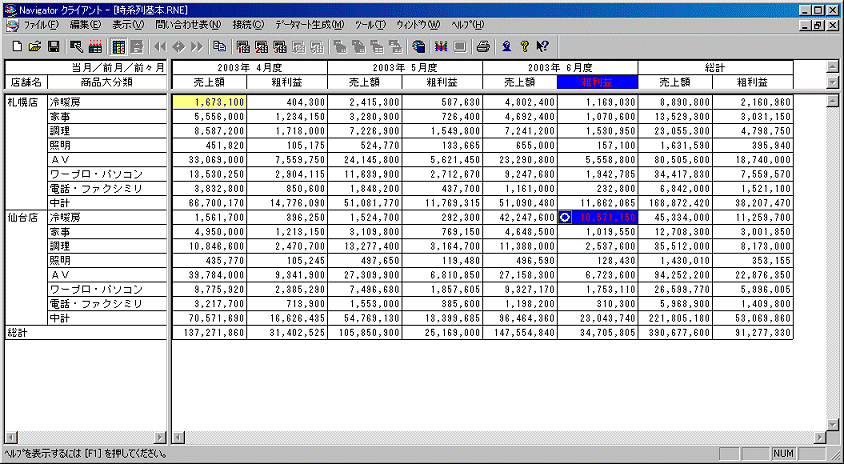Click the first greyed drill-level icon
Viewport: 844px width, 464px height.
click(339, 47)
